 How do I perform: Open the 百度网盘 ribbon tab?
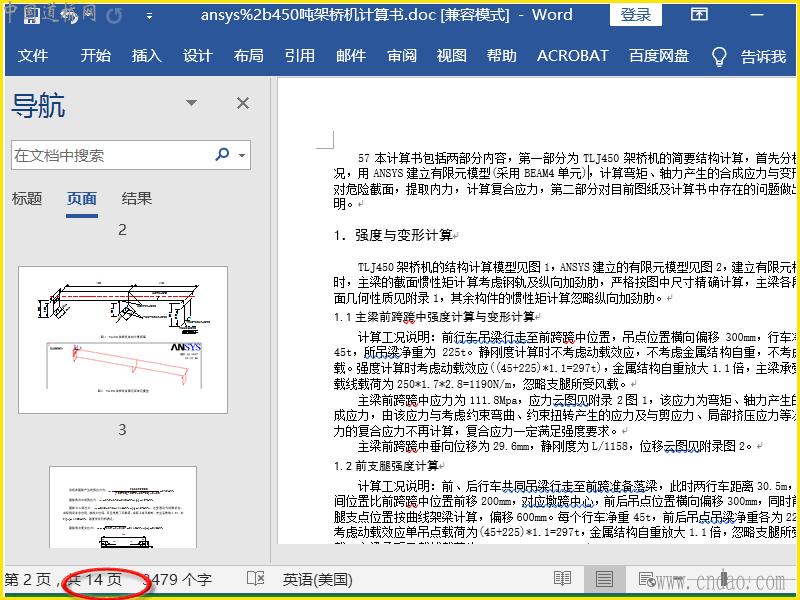pos(659,56)
